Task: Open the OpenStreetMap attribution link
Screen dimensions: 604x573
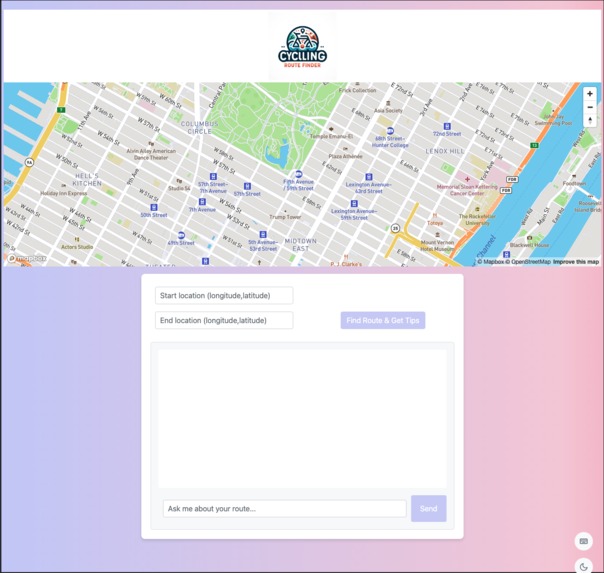Action: [x=528, y=262]
